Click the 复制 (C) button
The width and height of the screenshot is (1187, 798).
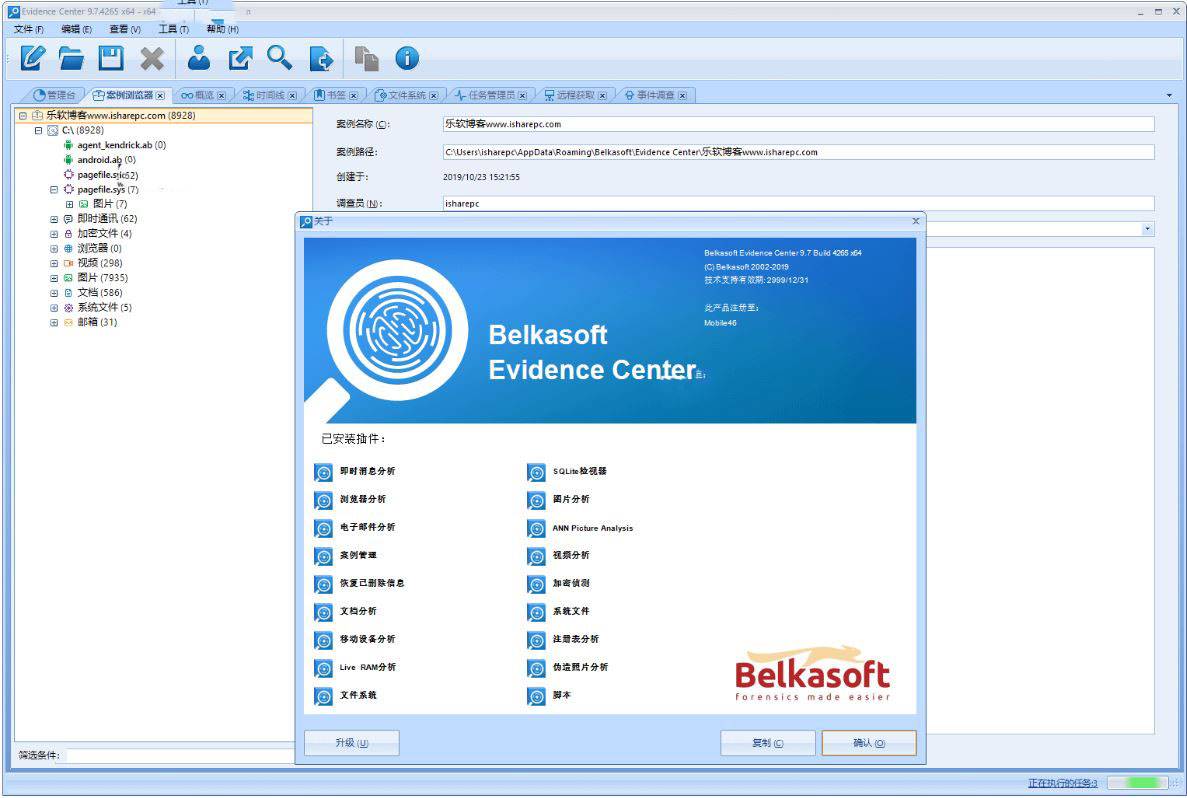point(768,743)
